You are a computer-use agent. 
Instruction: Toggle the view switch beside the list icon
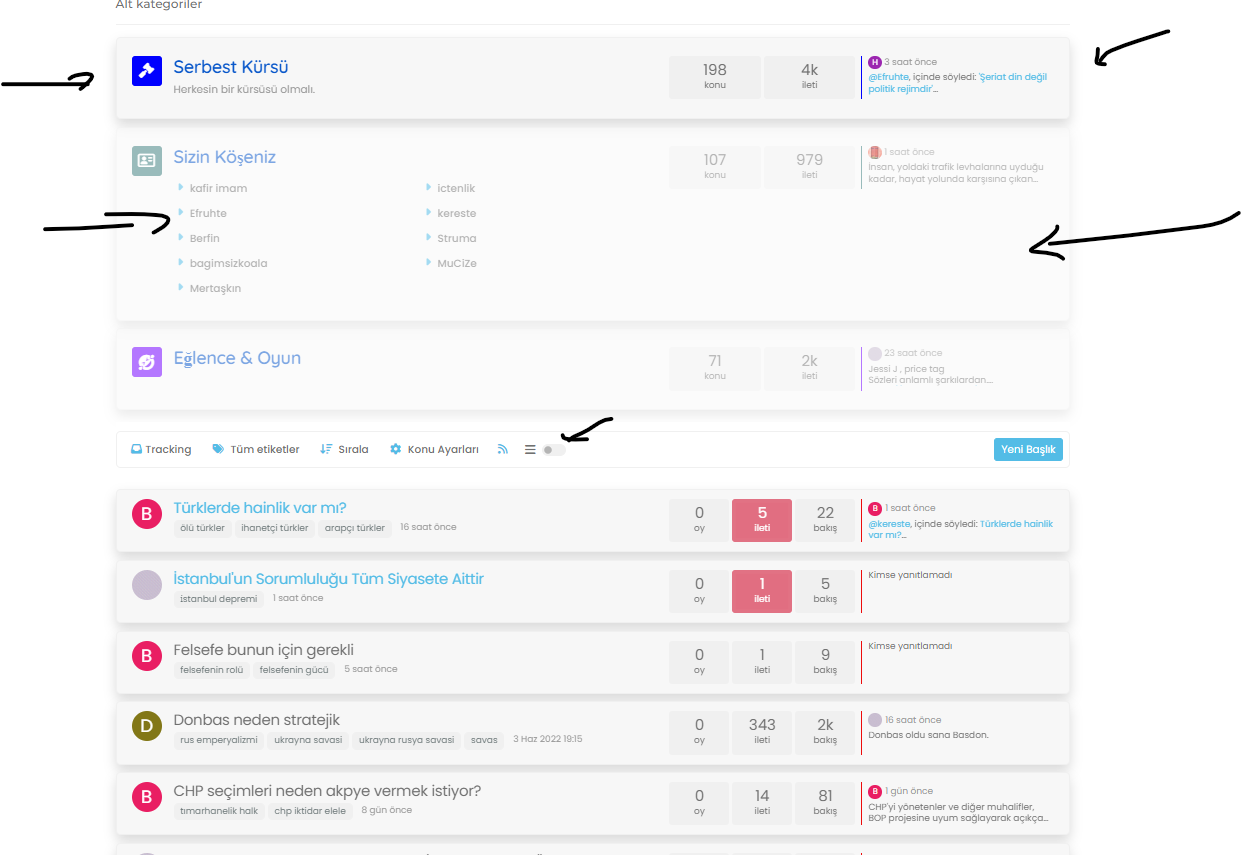(x=553, y=450)
